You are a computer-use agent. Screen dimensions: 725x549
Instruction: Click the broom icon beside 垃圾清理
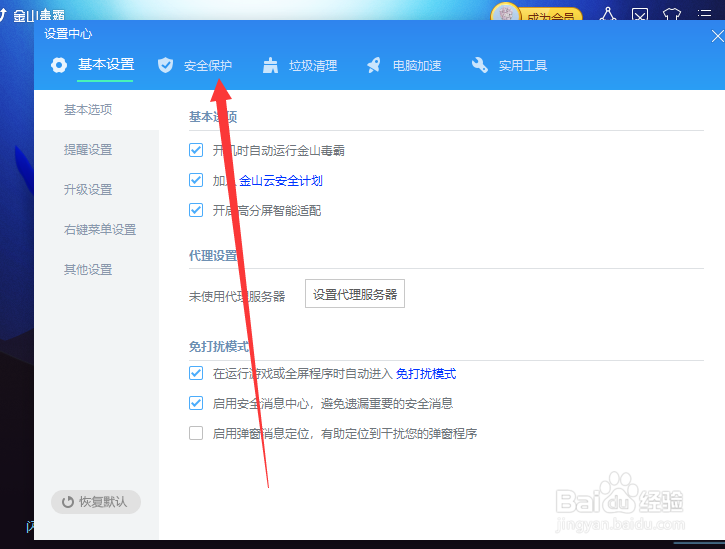[270, 65]
